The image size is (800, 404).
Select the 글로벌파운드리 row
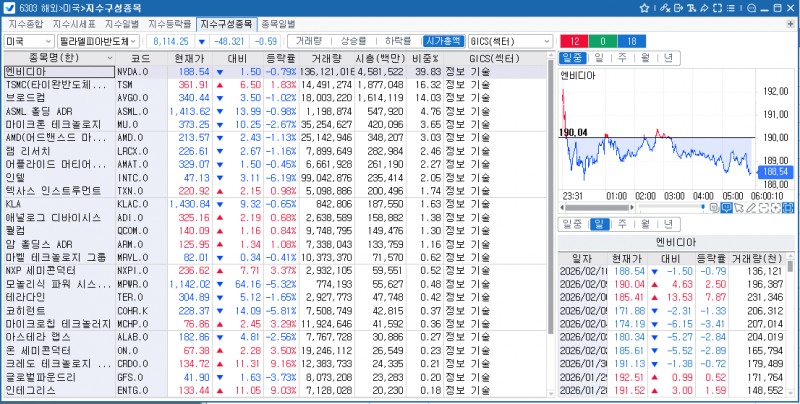(274, 377)
